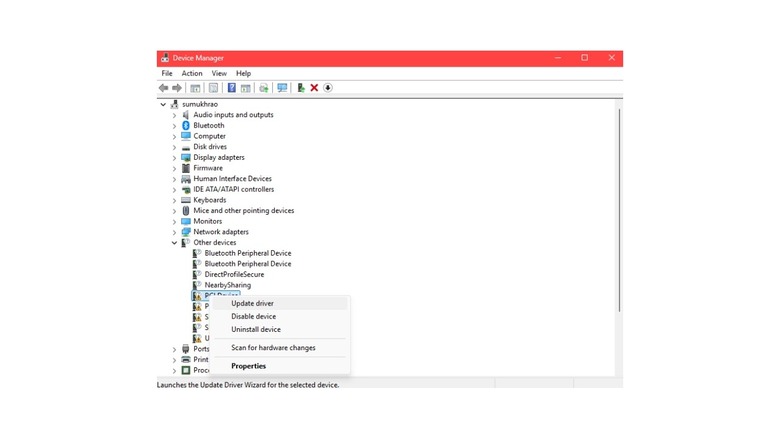Expand Audio inputs and outputs

coord(174,115)
